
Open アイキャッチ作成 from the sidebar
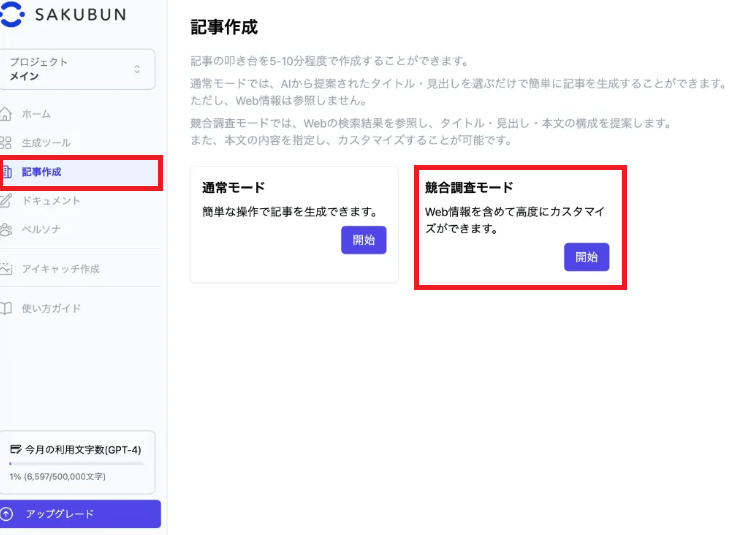click(x=60, y=269)
